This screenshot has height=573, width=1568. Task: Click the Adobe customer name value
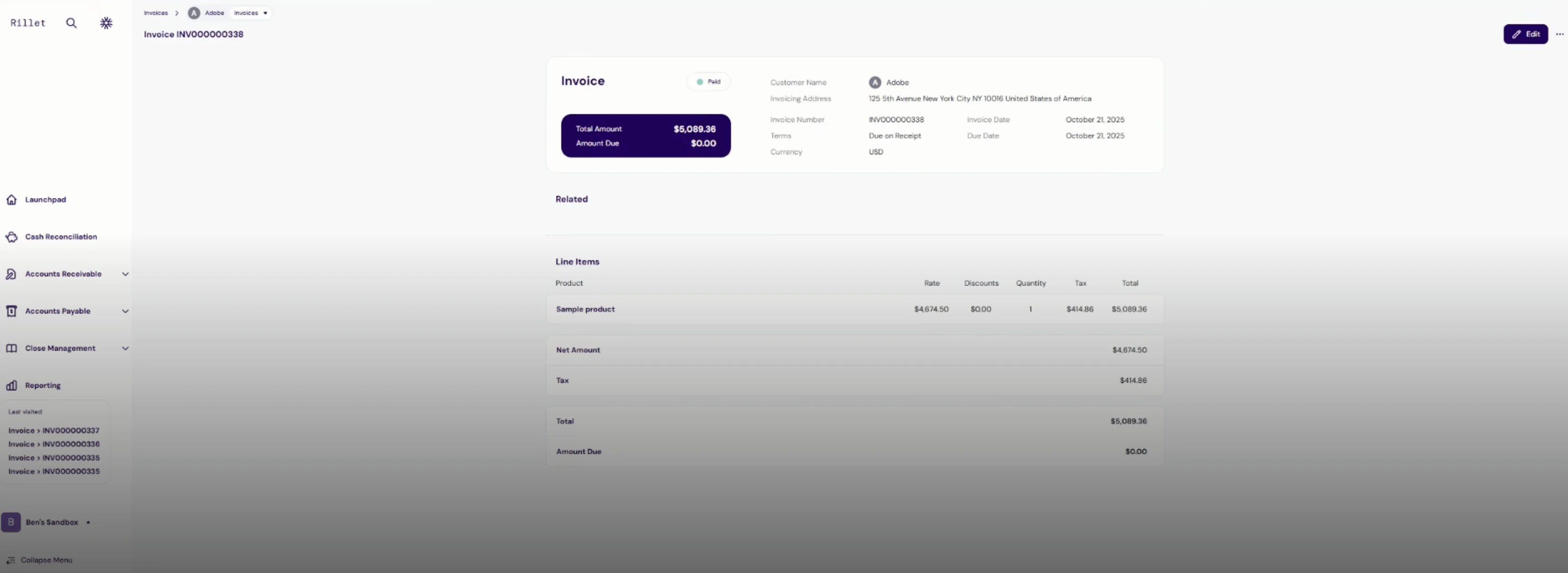coord(897,82)
